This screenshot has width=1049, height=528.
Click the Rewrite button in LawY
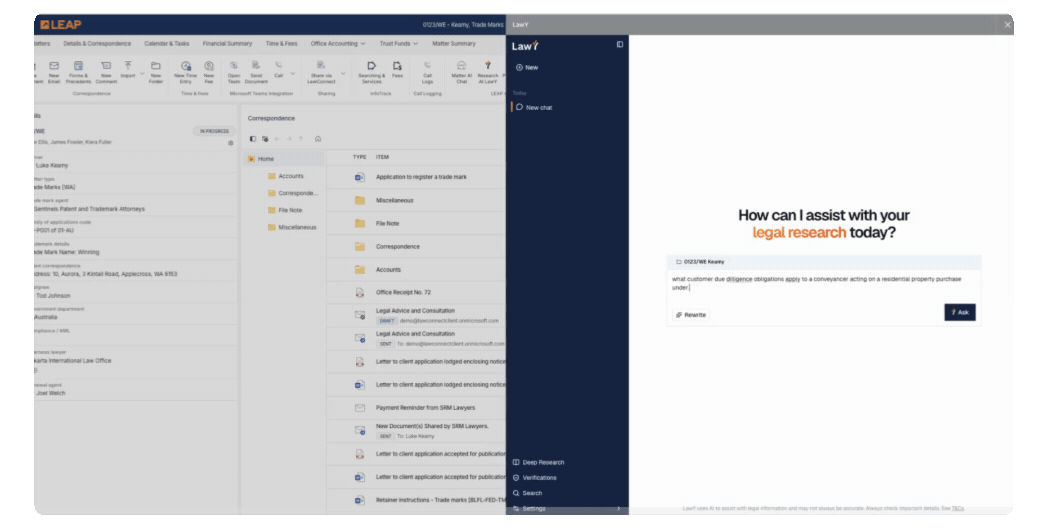[x=691, y=315]
